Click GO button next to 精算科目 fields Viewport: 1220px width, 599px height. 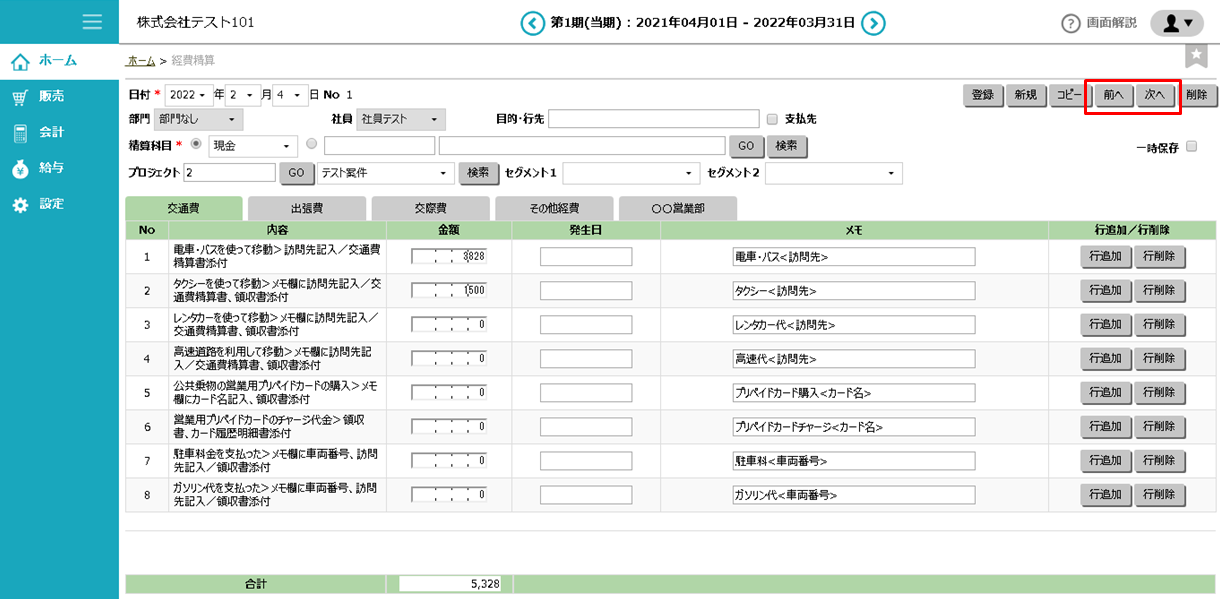(x=746, y=146)
